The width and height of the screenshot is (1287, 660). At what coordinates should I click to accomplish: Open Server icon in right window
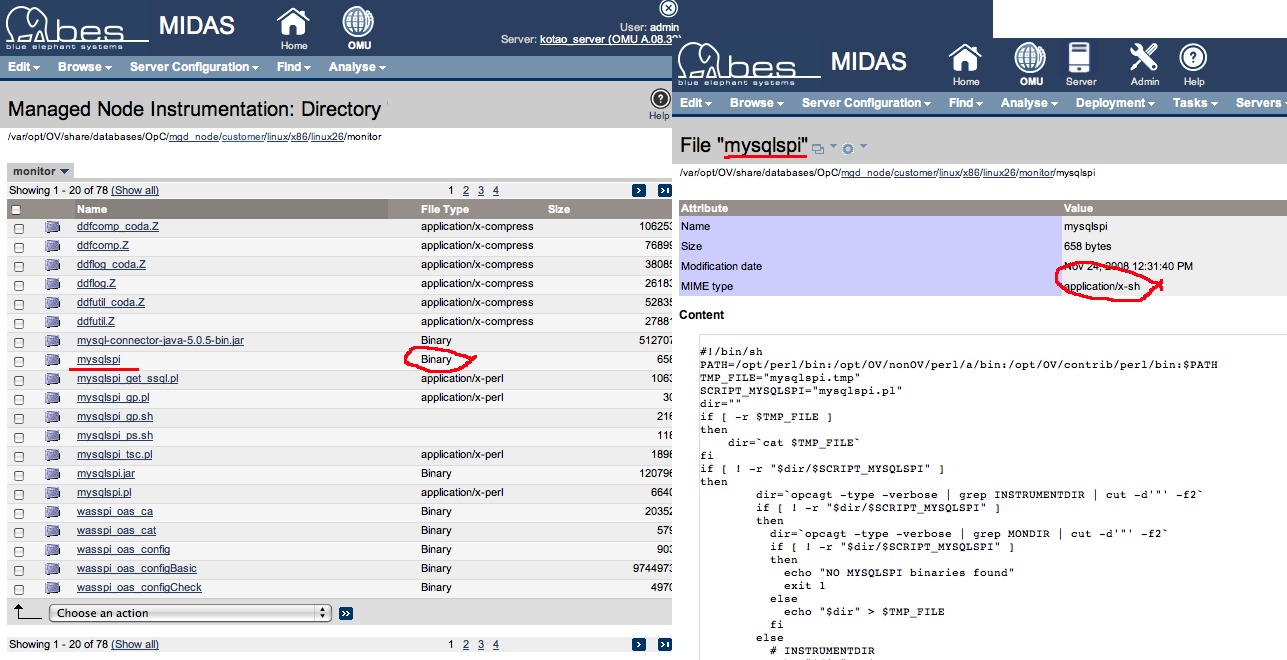1080,65
